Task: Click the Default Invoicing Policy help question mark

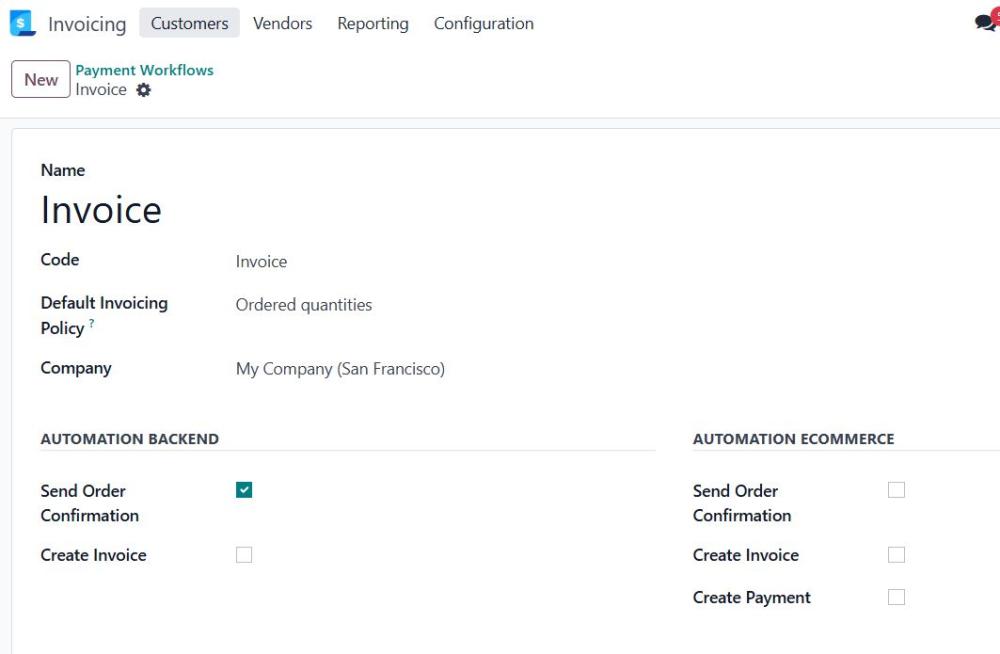Action: (x=92, y=323)
